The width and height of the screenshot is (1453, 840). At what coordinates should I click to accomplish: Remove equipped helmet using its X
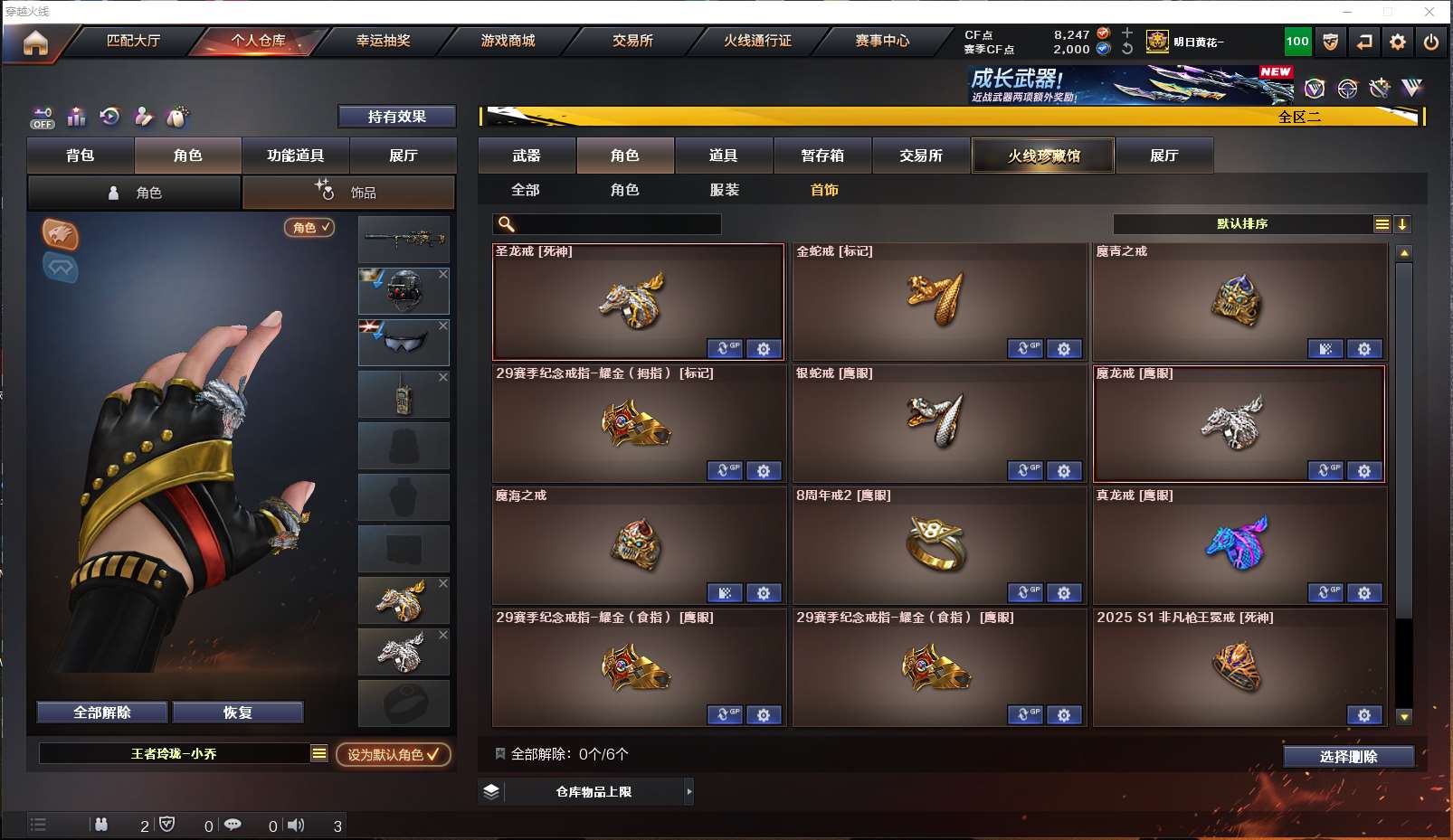(443, 273)
